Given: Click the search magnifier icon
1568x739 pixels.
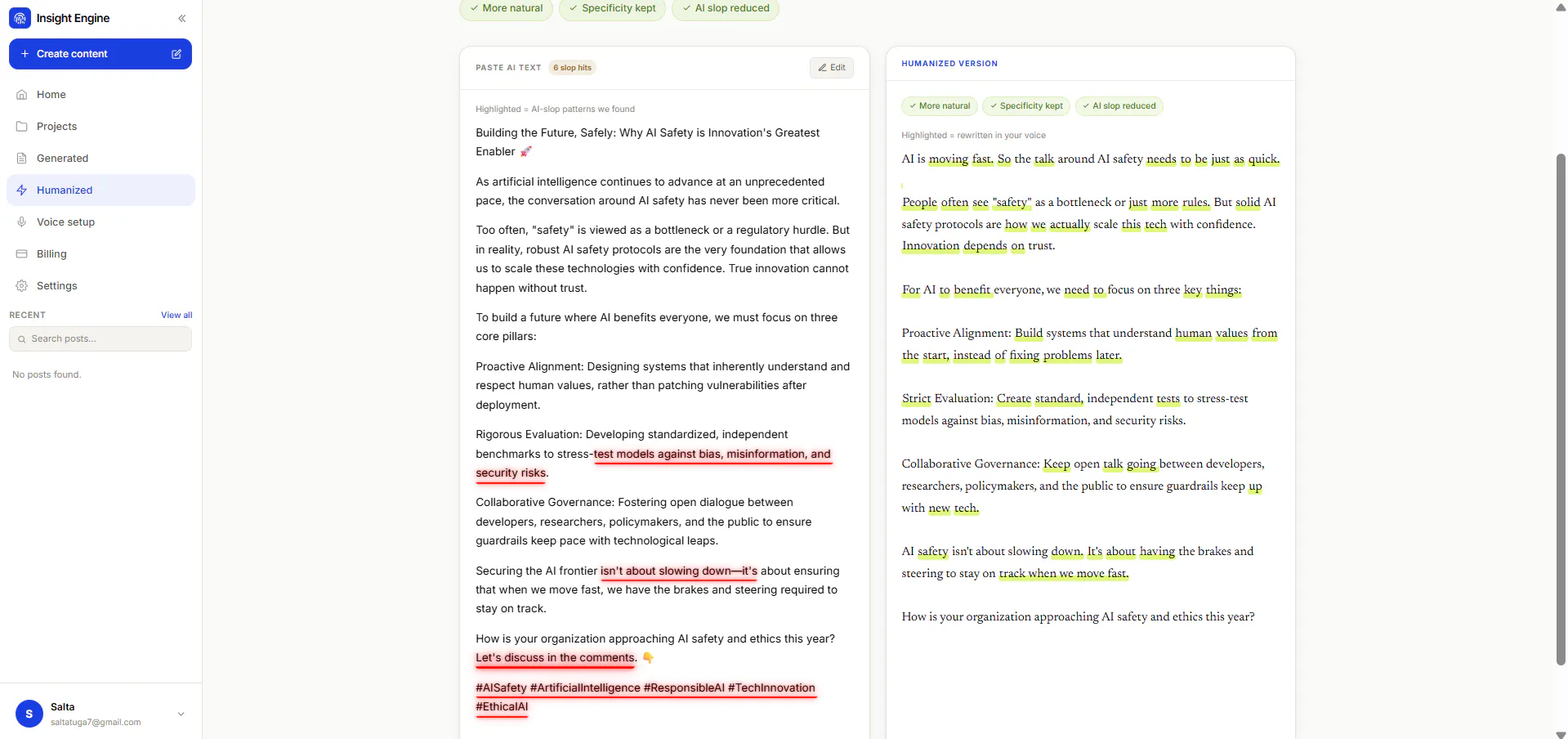Looking at the screenshot, I should click(22, 339).
